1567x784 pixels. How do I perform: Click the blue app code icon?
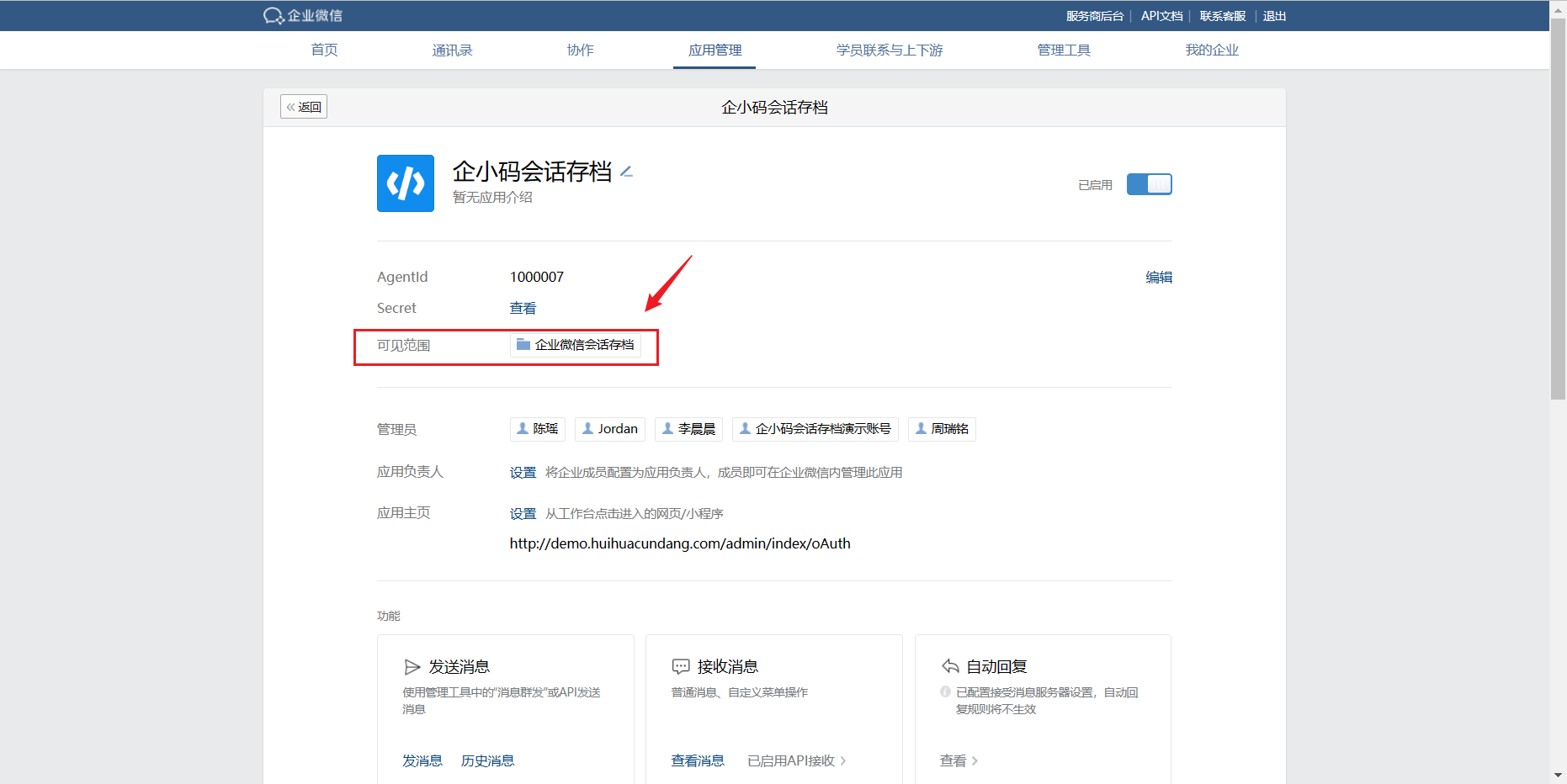406,183
